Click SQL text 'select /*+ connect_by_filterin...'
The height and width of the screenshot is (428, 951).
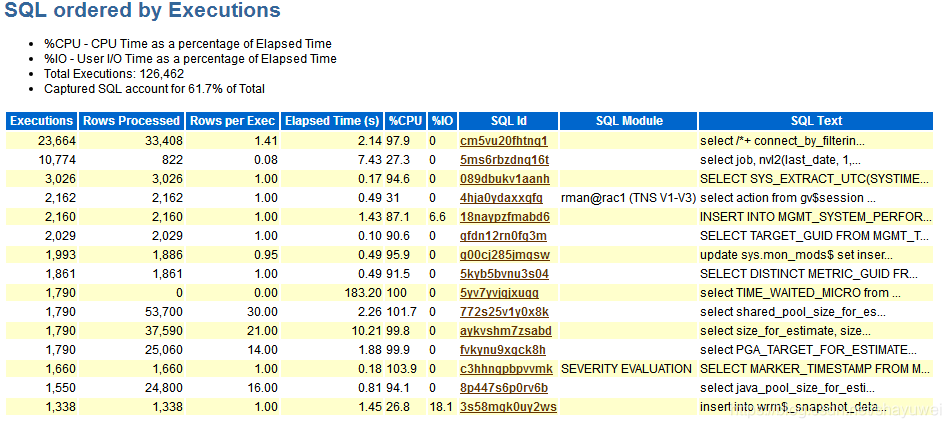[782, 141]
